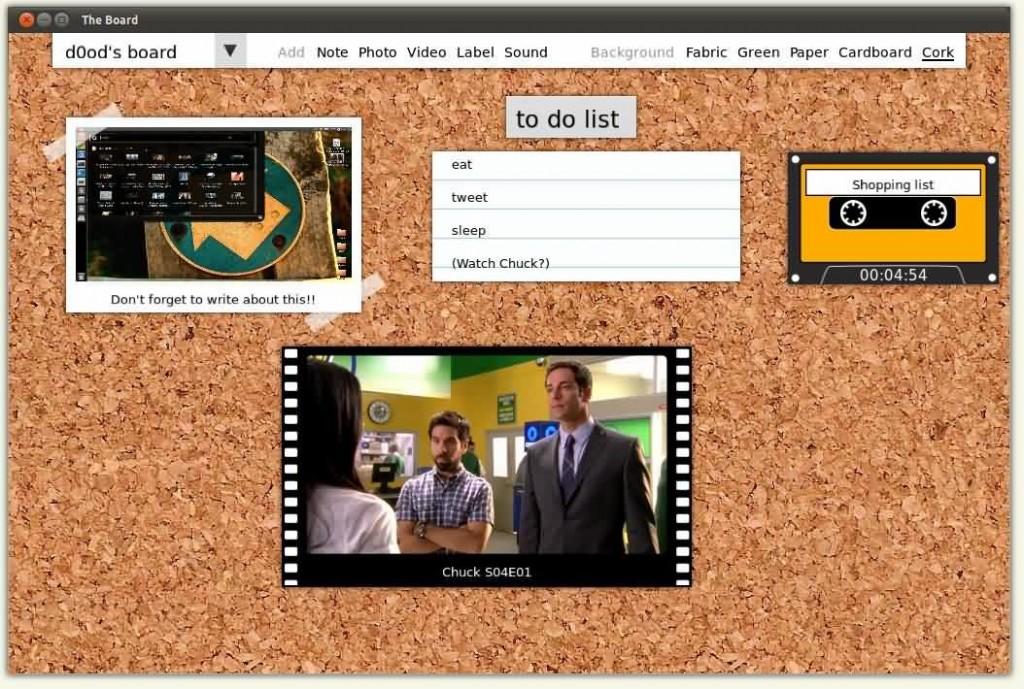Image resolution: width=1024 pixels, height=689 pixels.
Task: Add a Label to the board
Action: click(x=475, y=52)
